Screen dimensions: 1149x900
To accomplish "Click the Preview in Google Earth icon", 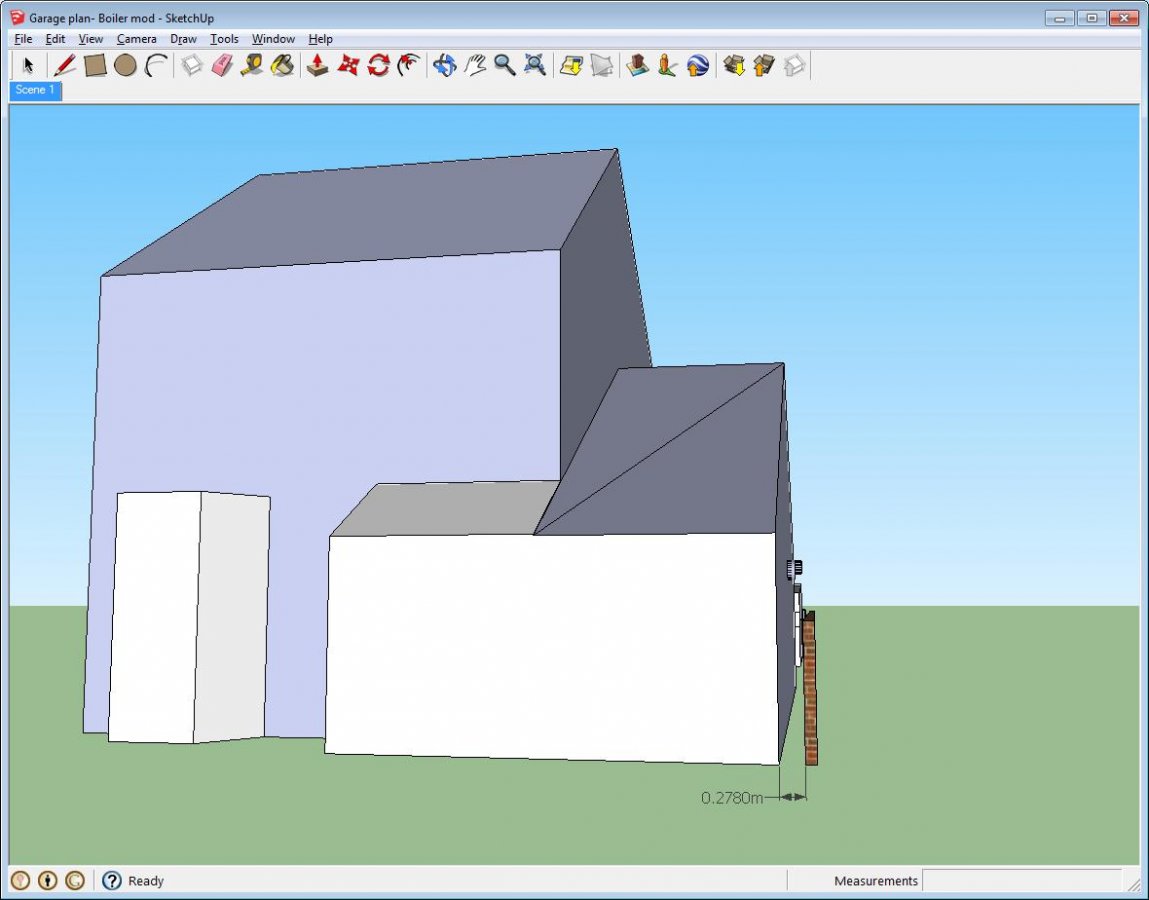I will tap(698, 66).
